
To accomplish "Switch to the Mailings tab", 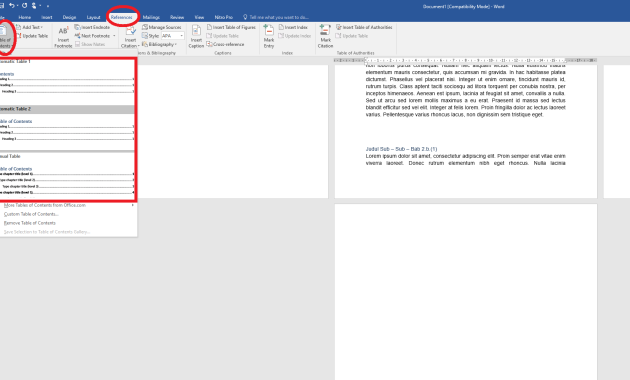I will (151, 17).
